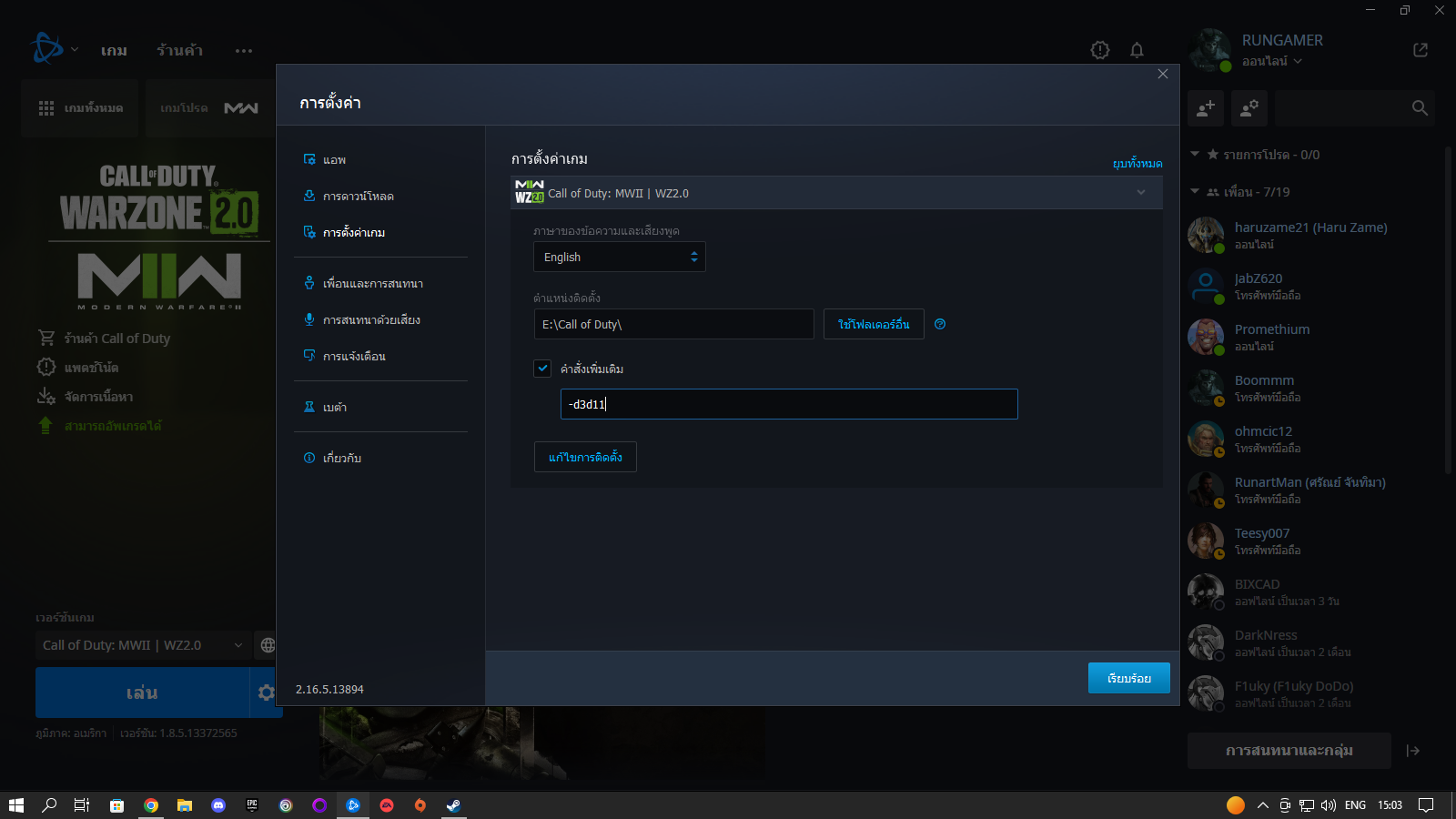This screenshot has width=1456, height=819.
Task: Select friend Promethium in the friends list
Action: tap(1310, 337)
